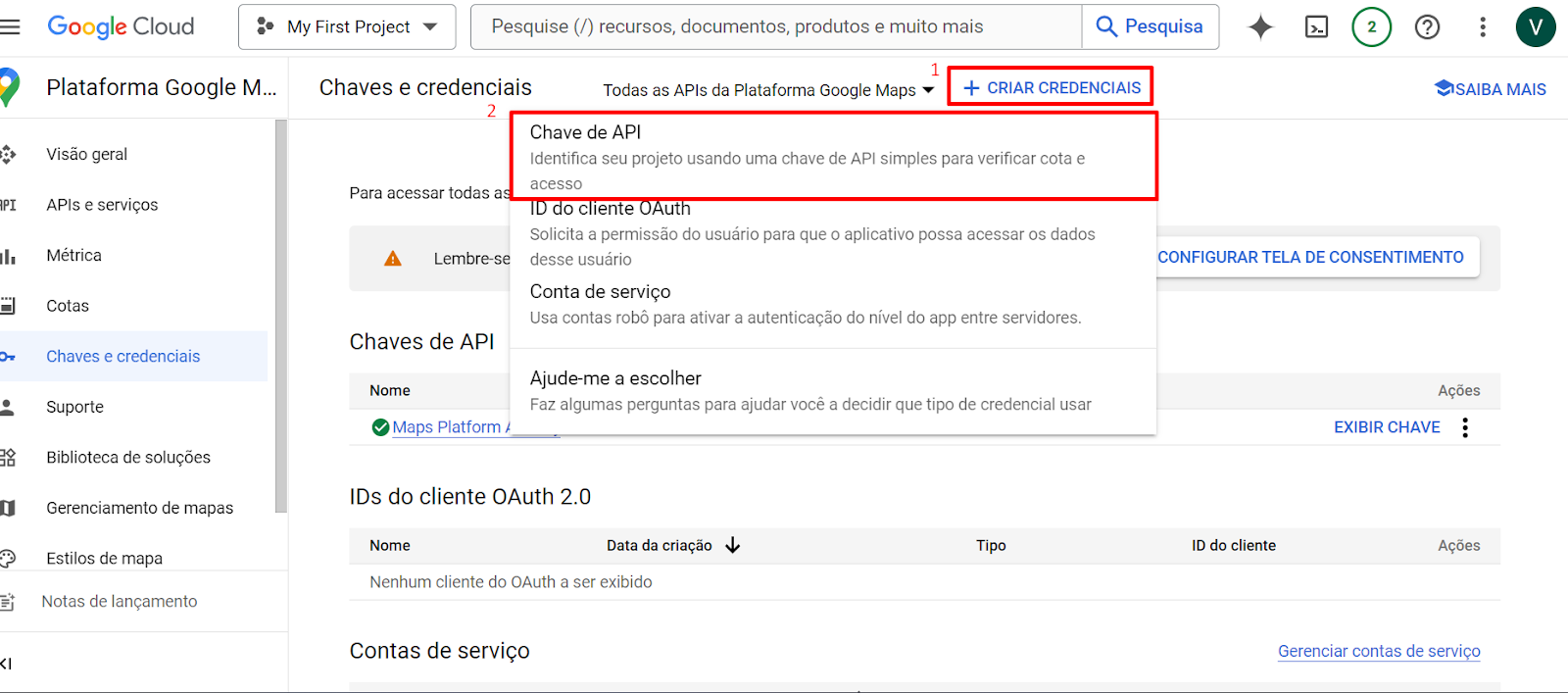Click the Pesquisa search button

coord(1151,26)
